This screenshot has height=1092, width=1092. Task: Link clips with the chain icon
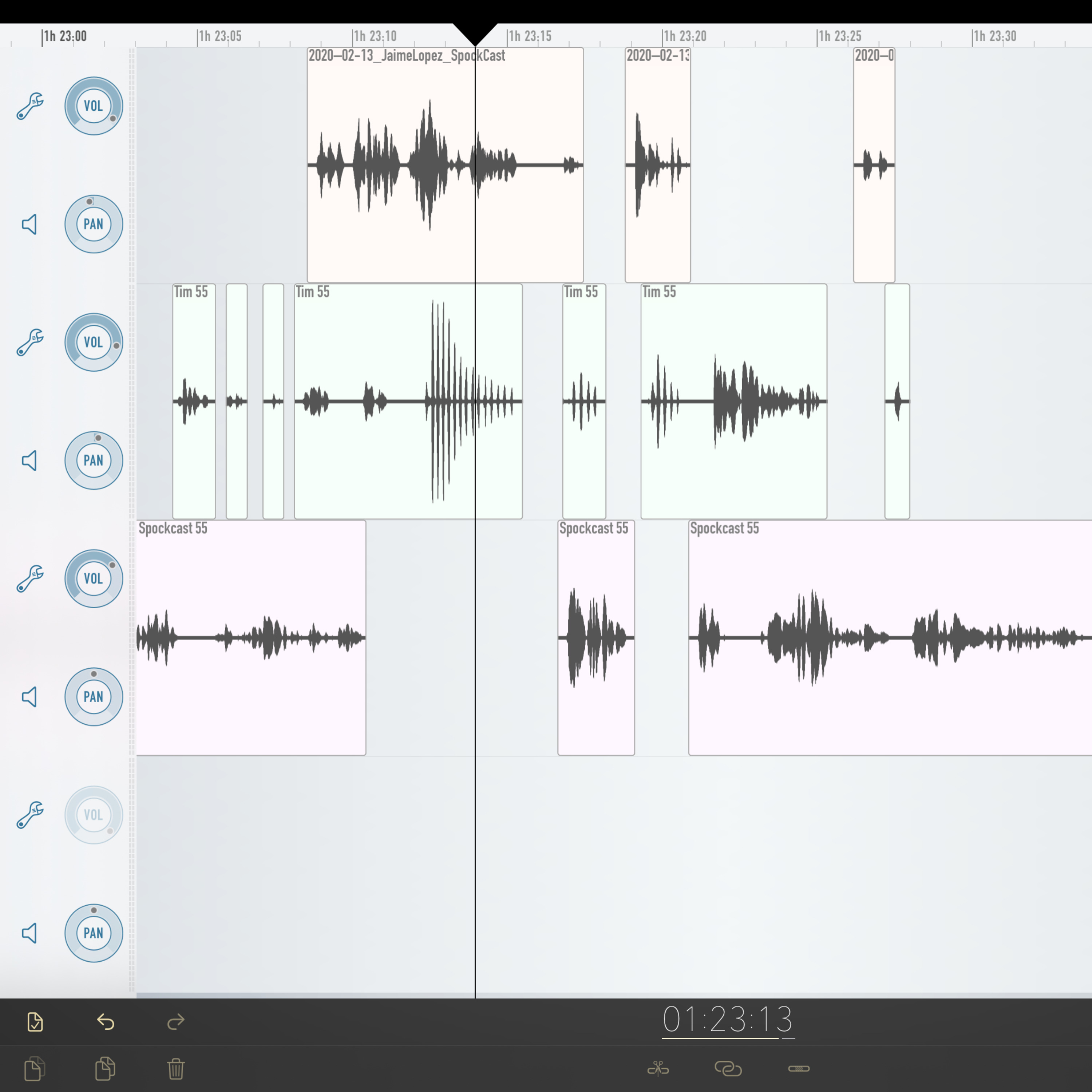(x=728, y=1068)
